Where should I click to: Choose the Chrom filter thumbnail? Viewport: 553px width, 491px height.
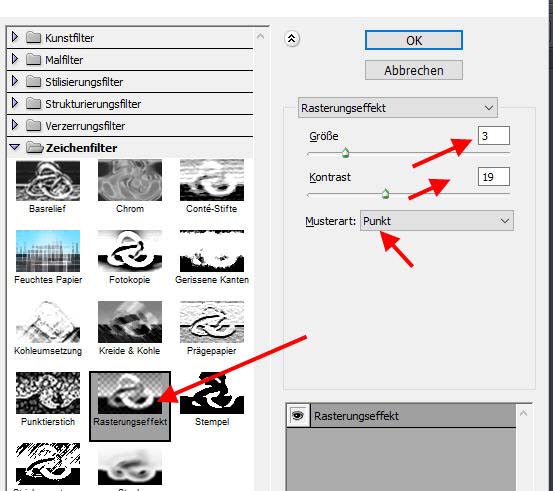[130, 180]
